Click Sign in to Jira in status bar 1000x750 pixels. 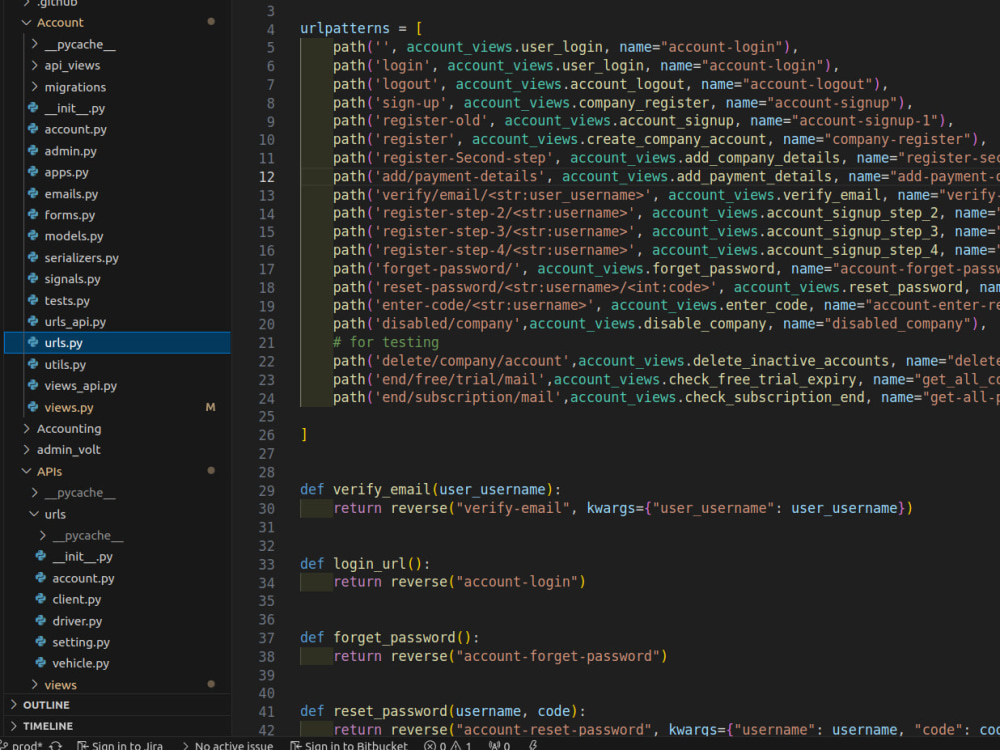point(120,745)
